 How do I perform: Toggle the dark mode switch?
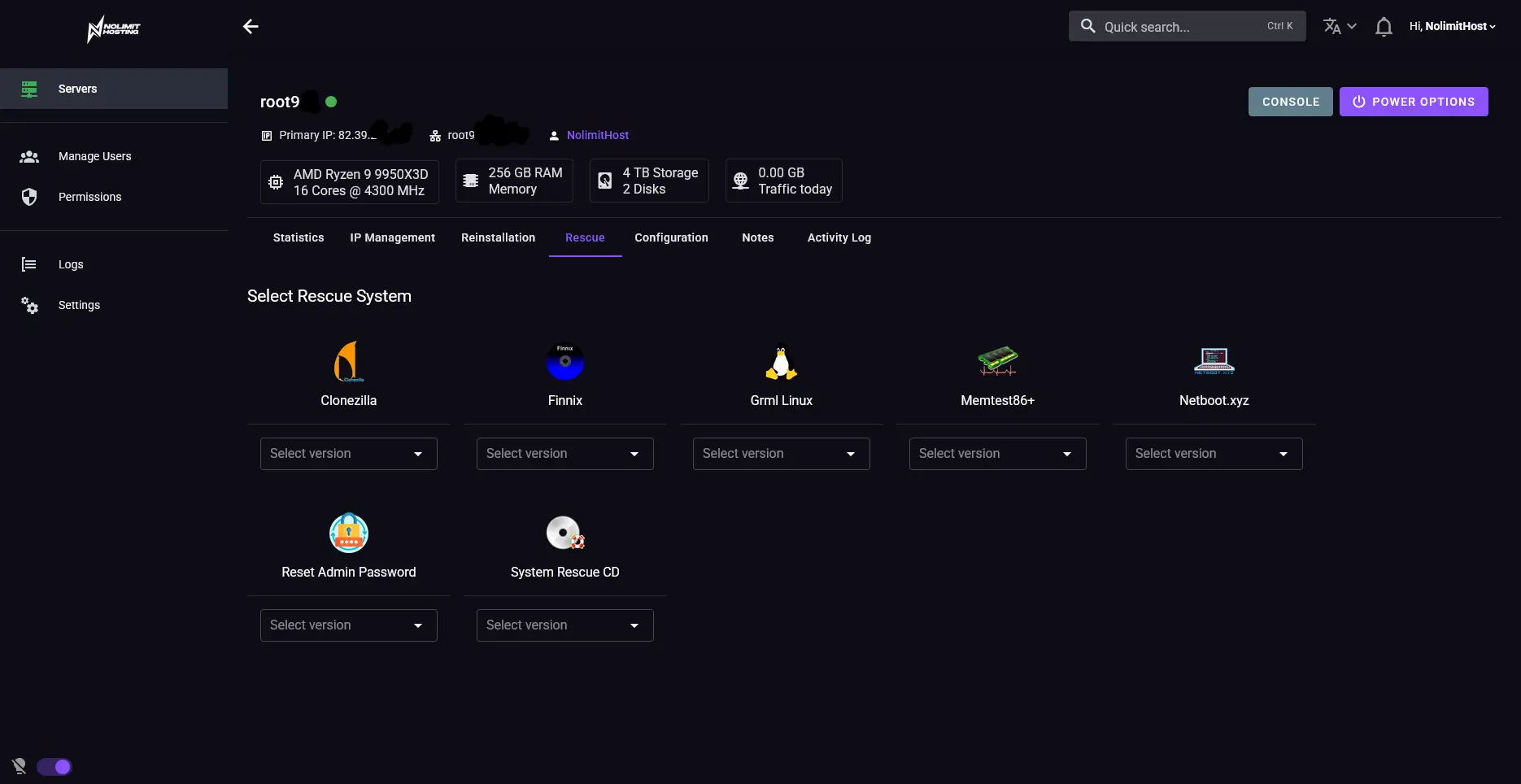(54, 767)
